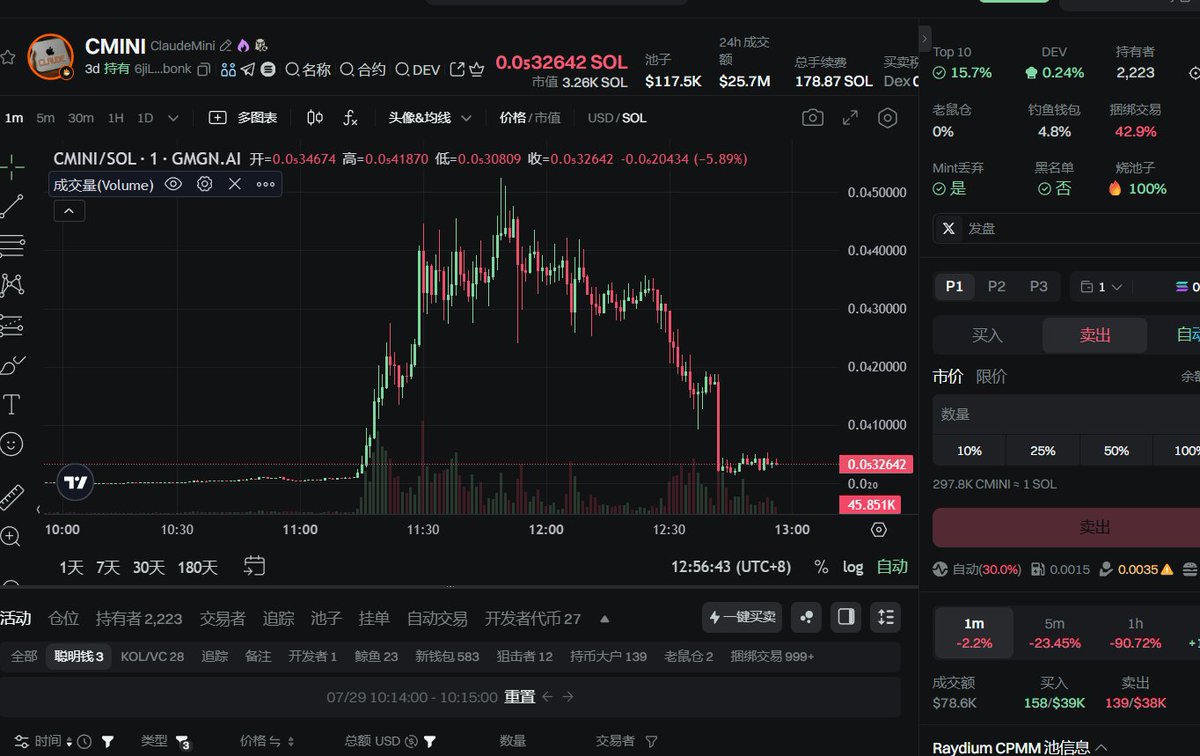Viewport: 1200px width, 756px height.
Task: Open the 开发者代币 27 tab
Action: point(533,619)
